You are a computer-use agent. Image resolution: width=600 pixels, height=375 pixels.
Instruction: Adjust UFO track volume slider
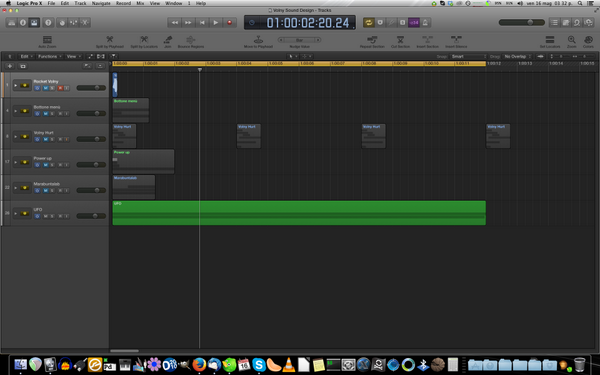pos(91,216)
